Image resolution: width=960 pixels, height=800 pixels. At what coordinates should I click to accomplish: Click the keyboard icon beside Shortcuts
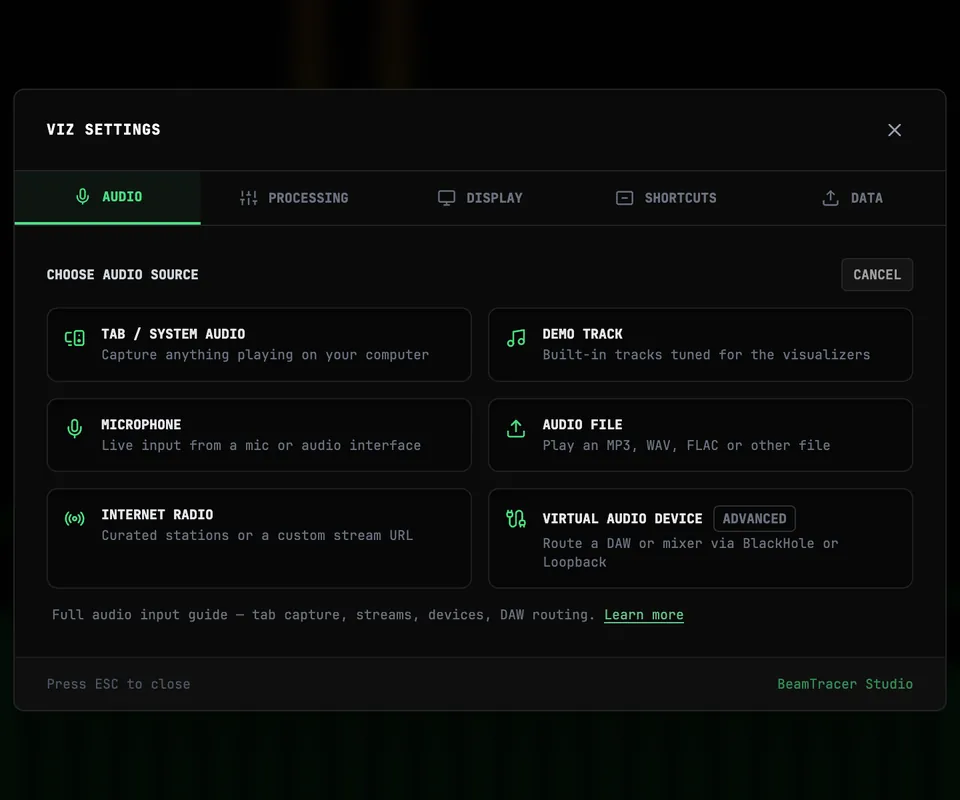point(624,198)
